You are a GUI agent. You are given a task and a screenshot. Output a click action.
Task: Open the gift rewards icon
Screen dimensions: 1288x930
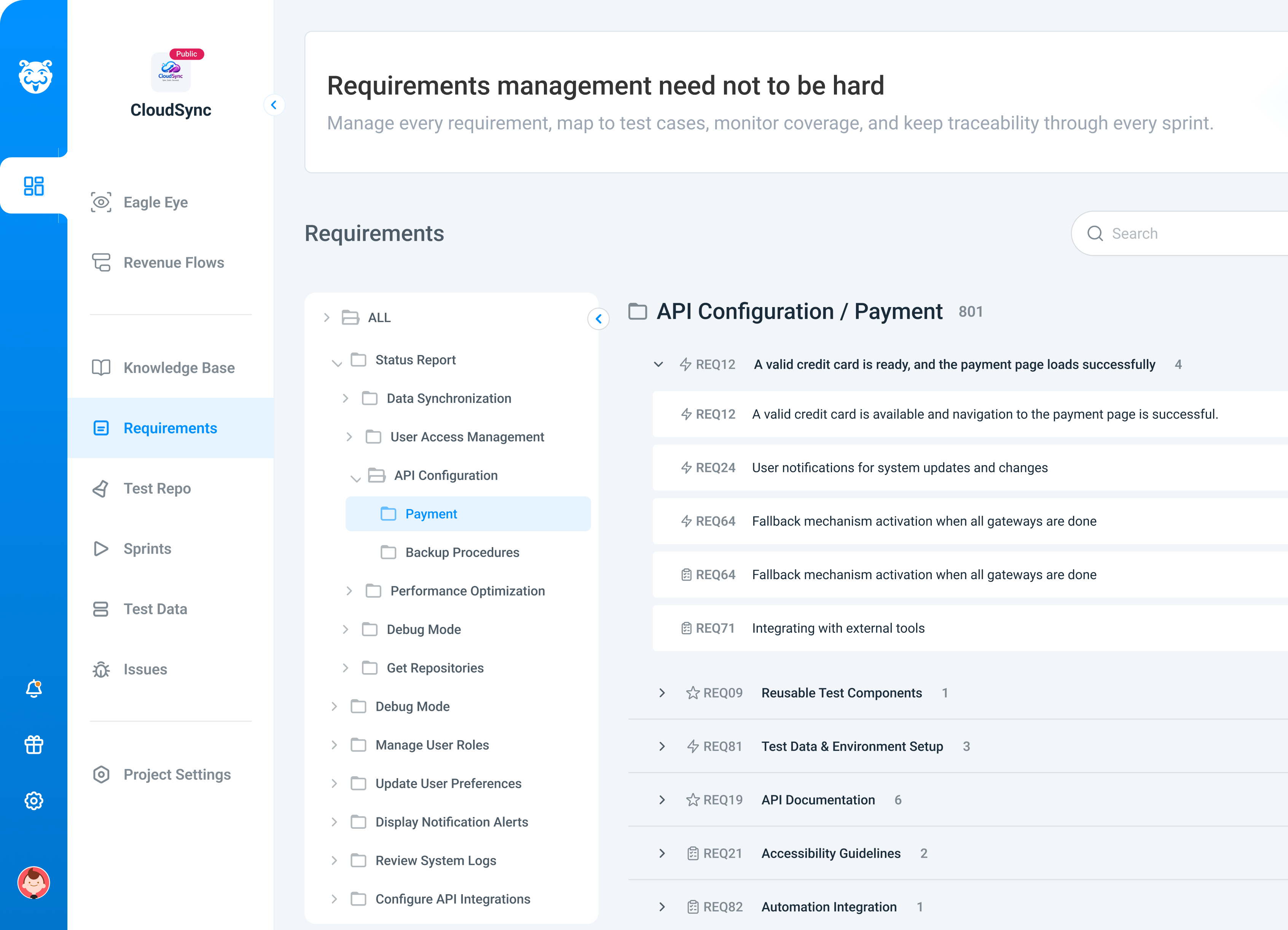click(x=33, y=744)
